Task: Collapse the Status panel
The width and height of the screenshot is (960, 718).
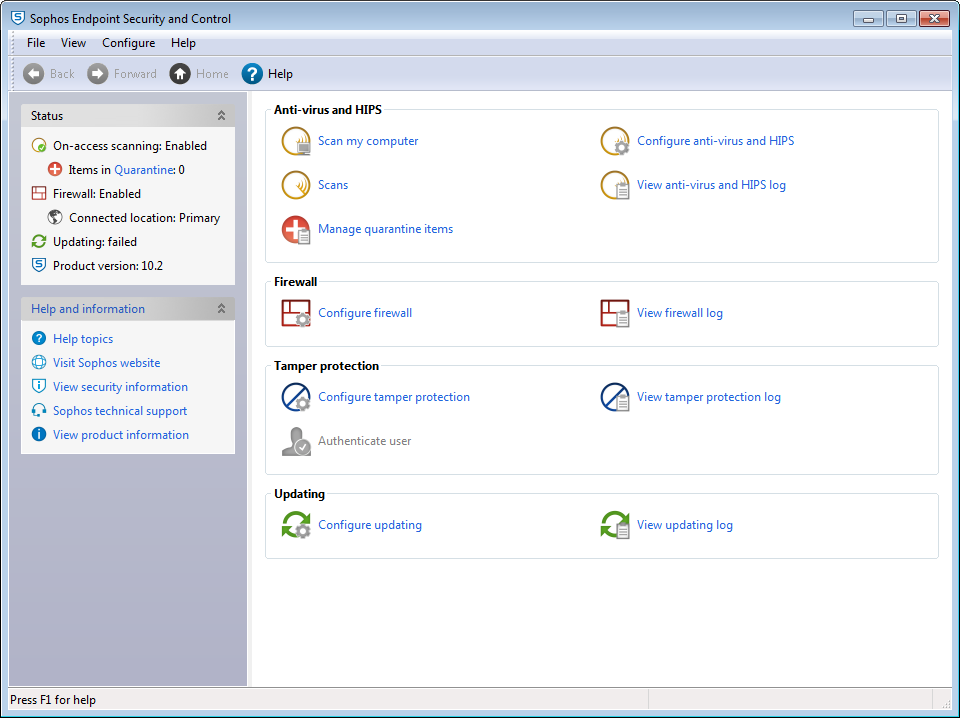Action: click(221, 116)
